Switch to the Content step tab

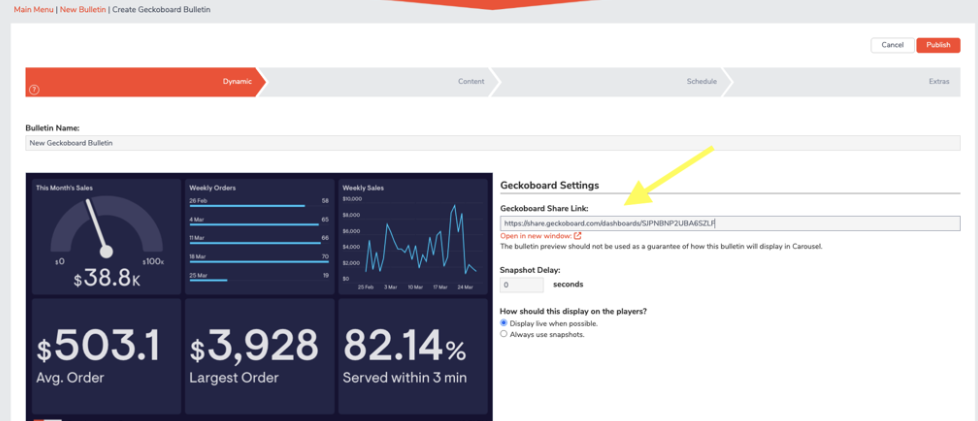[x=380, y=82]
